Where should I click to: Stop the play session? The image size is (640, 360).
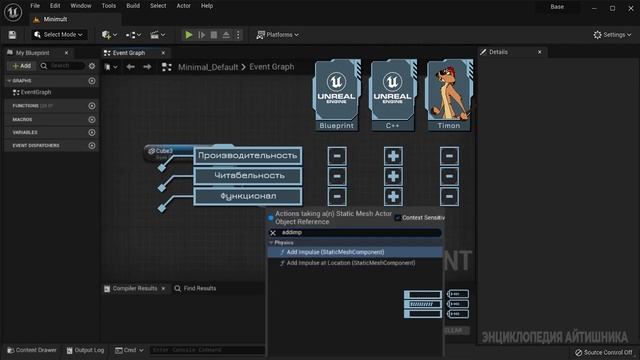pyautogui.click(x=214, y=35)
